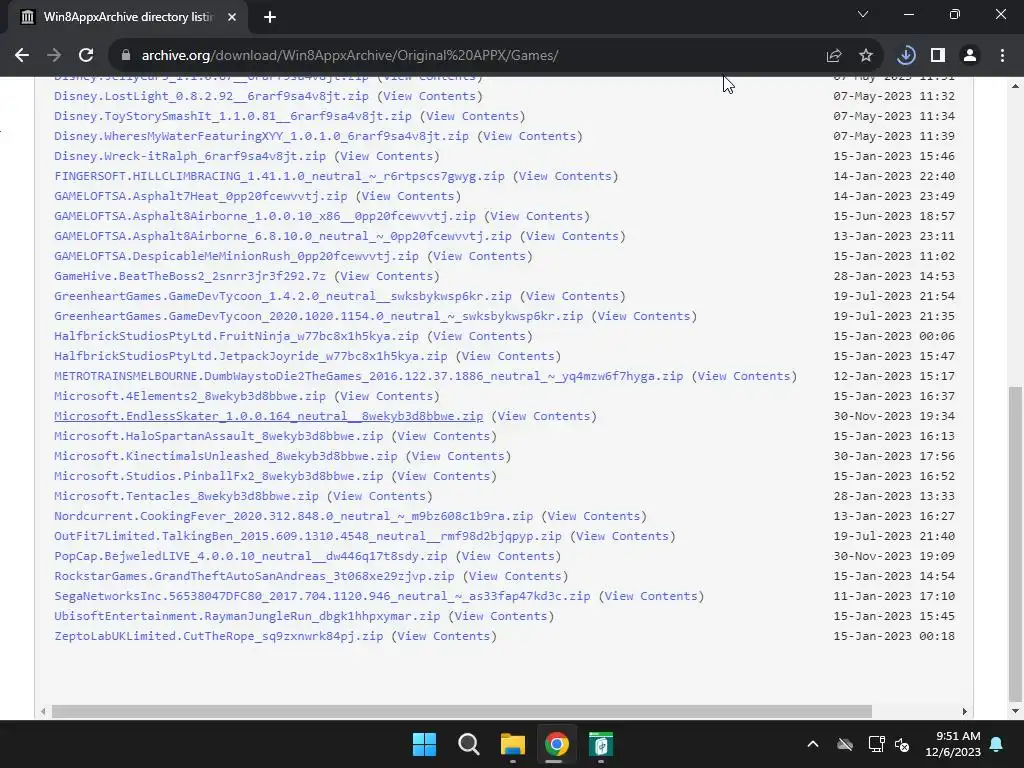This screenshot has height=768, width=1024.
Task: Download Microsoft.EndlessSkater zip
Action: (x=268, y=416)
